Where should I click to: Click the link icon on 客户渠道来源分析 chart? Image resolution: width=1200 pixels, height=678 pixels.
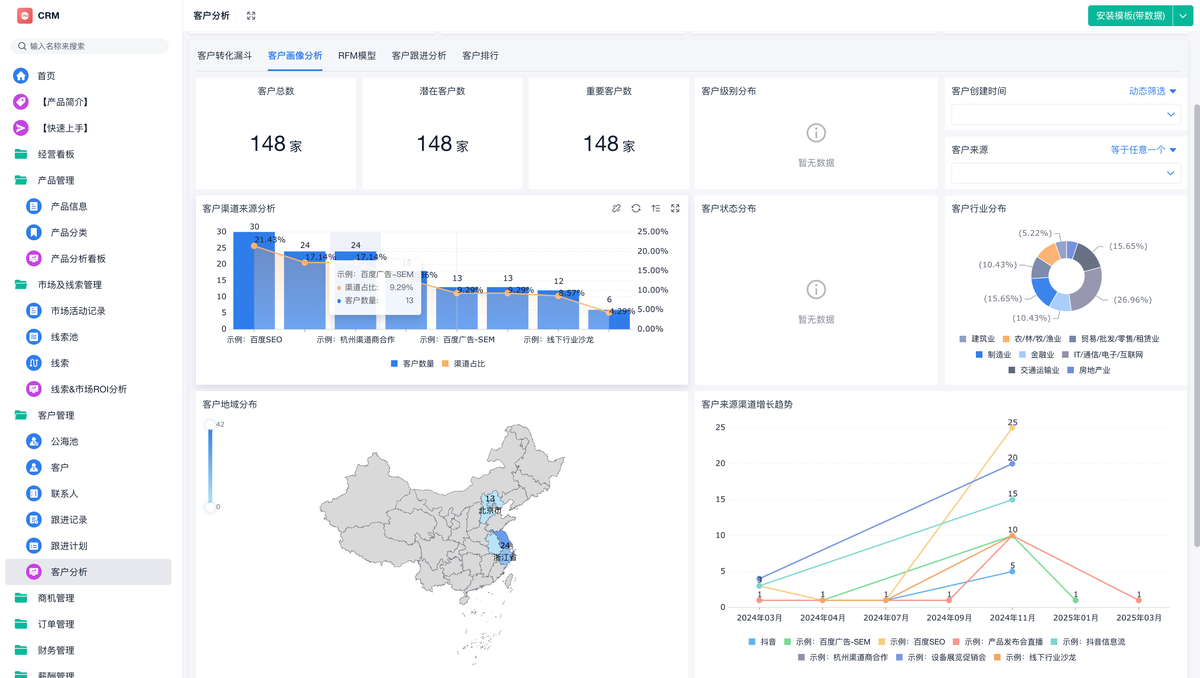pos(616,208)
